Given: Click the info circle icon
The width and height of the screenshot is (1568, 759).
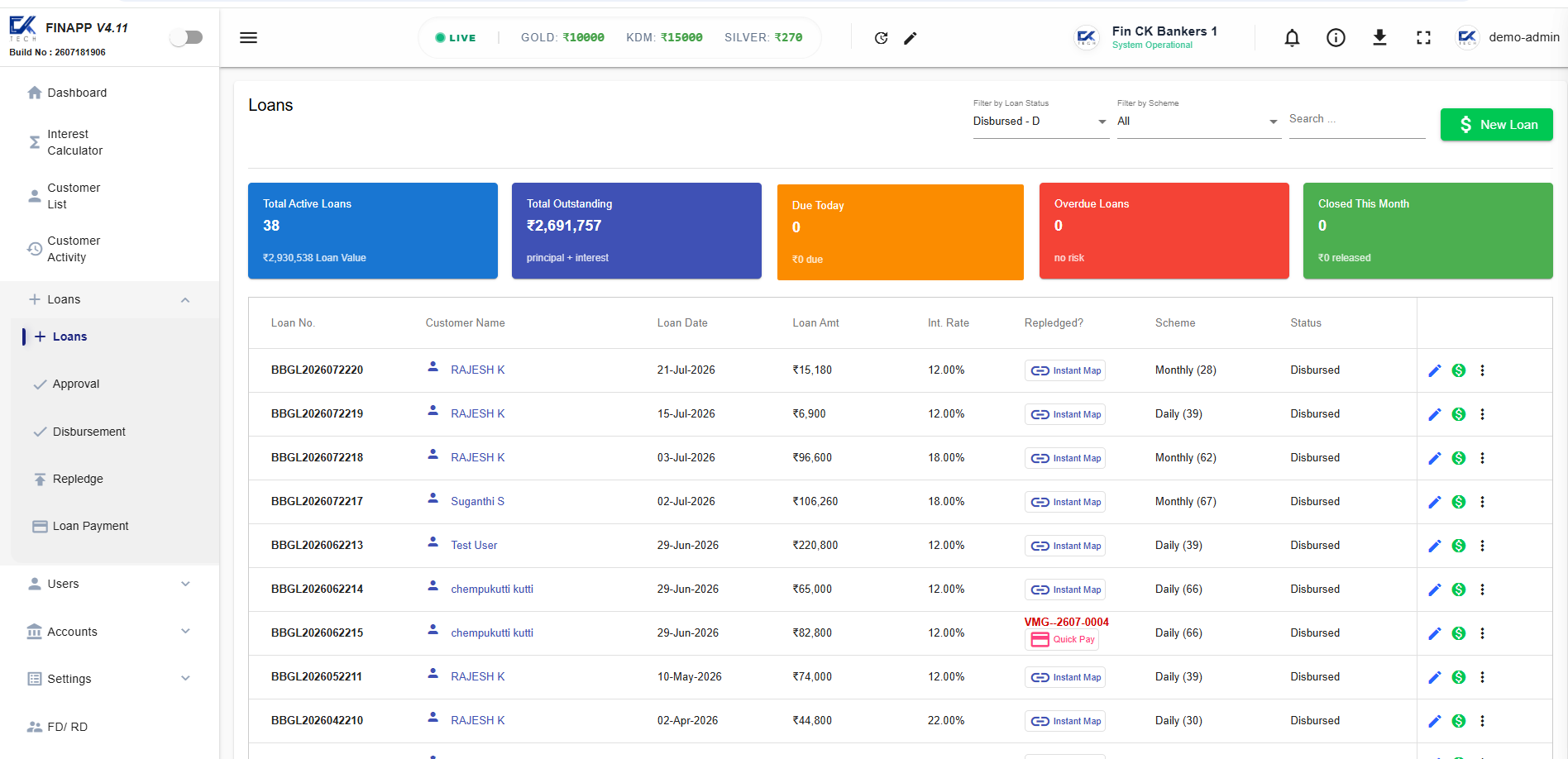Looking at the screenshot, I should click(1336, 37).
